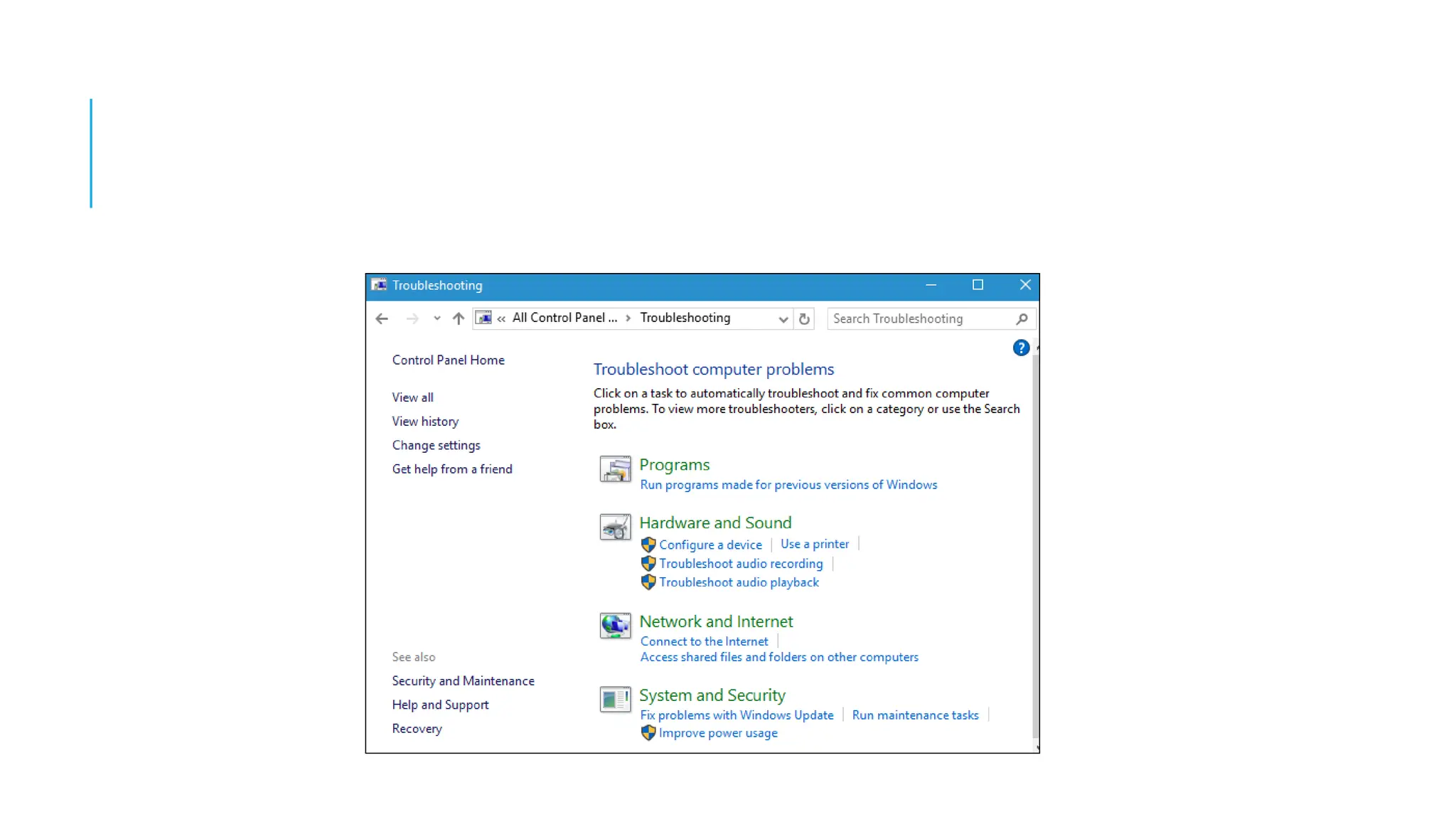This screenshot has height=819, width=1456.
Task: Start Troubleshoot audio recording
Action: (x=741, y=564)
